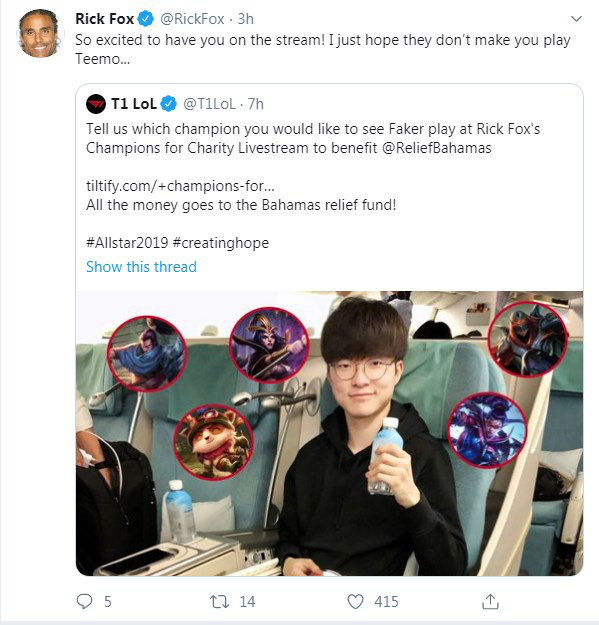Click the @ReliefBahamas mention
Image resolution: width=599 pixels, height=625 pixels.
pos(437,148)
